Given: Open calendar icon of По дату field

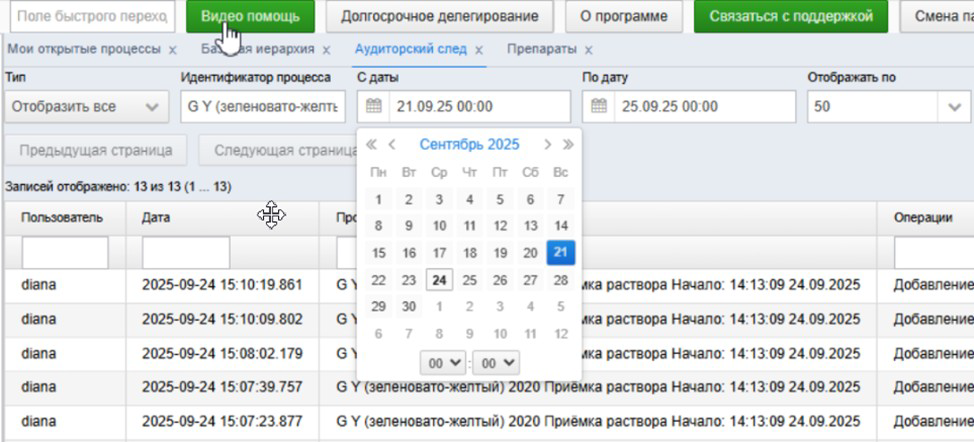Looking at the screenshot, I should tap(598, 107).
